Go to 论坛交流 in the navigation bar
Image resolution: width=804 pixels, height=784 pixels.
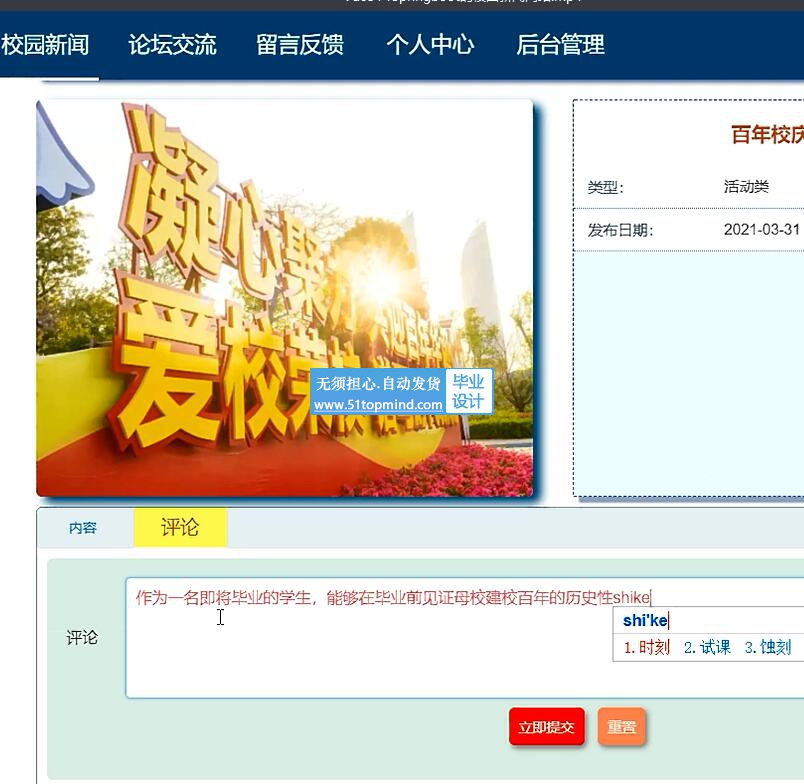click(x=172, y=45)
